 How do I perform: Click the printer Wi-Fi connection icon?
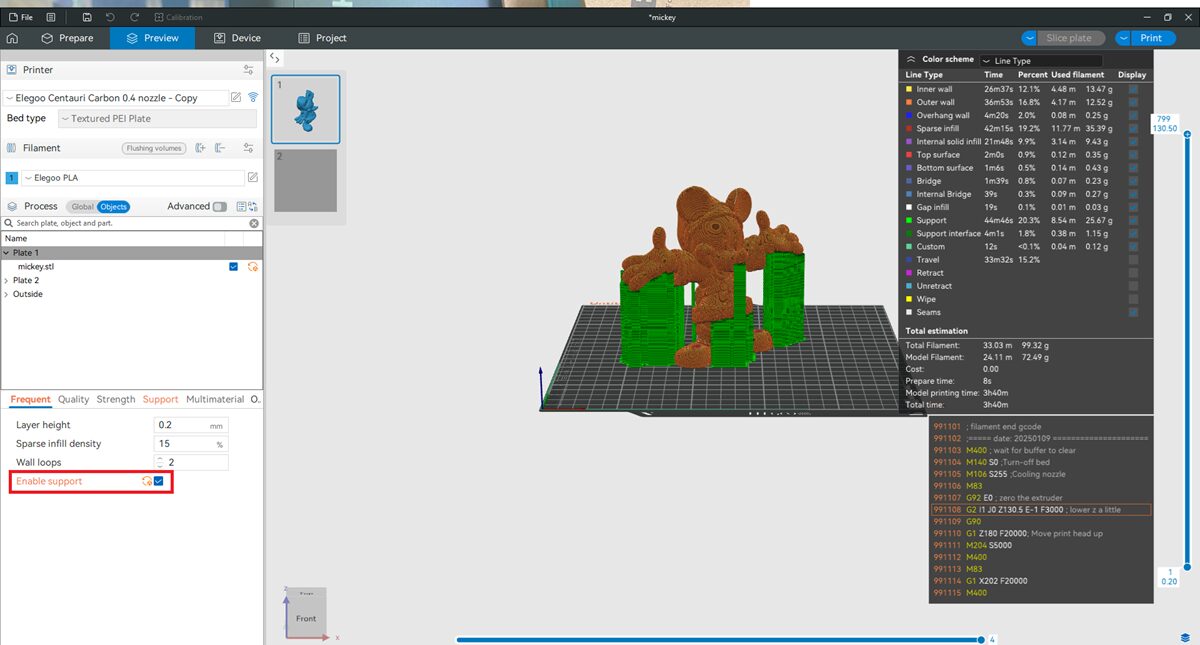pos(253,97)
